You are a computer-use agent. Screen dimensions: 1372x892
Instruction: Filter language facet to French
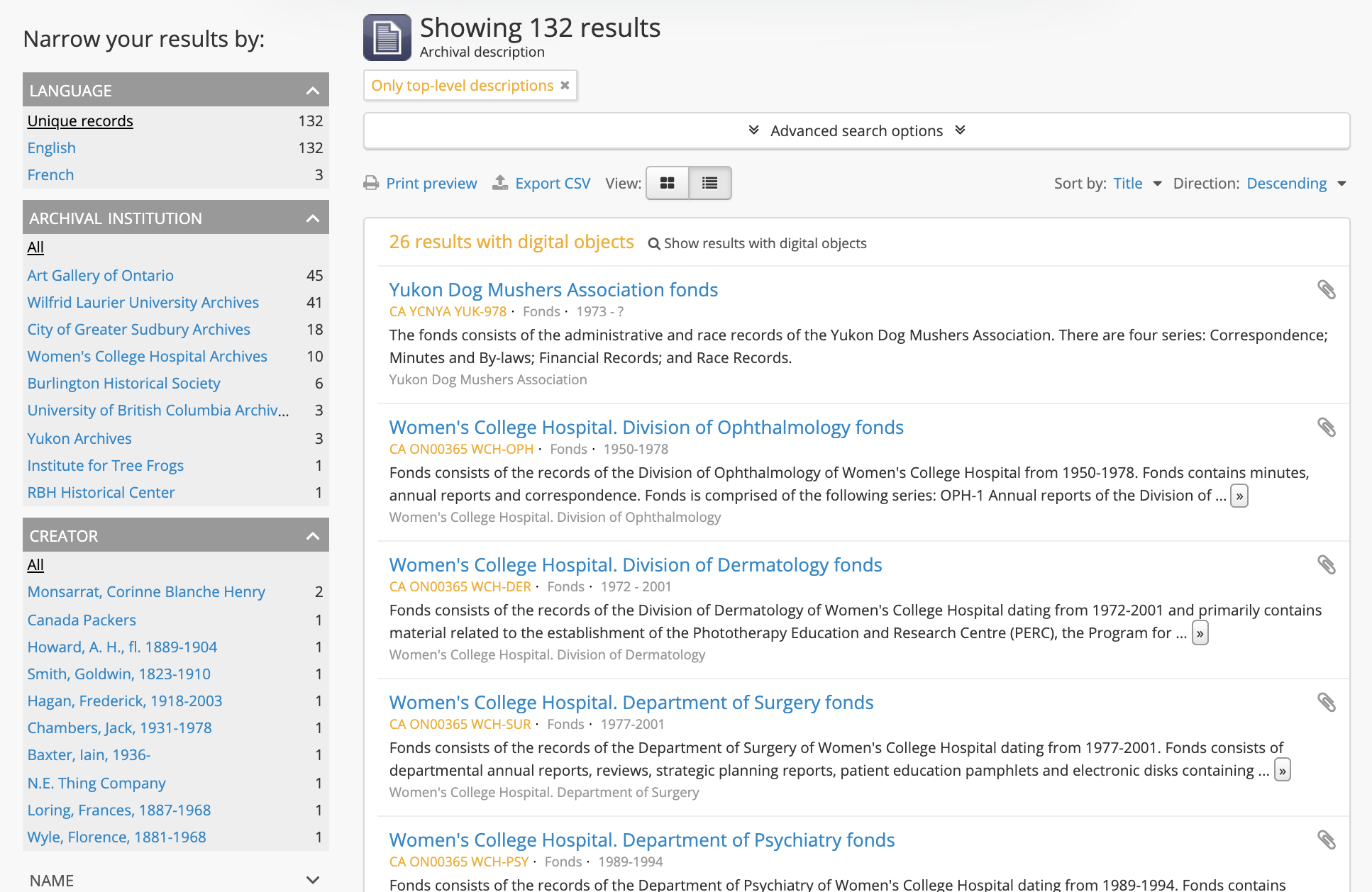(50, 174)
